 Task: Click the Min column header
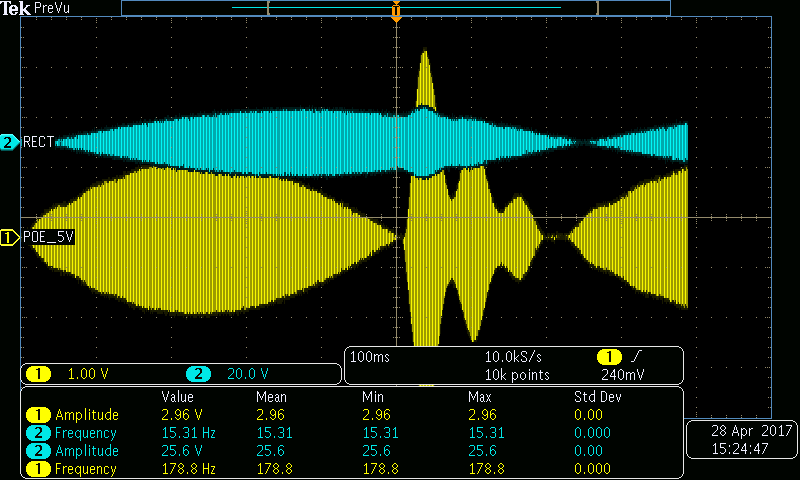tap(373, 397)
